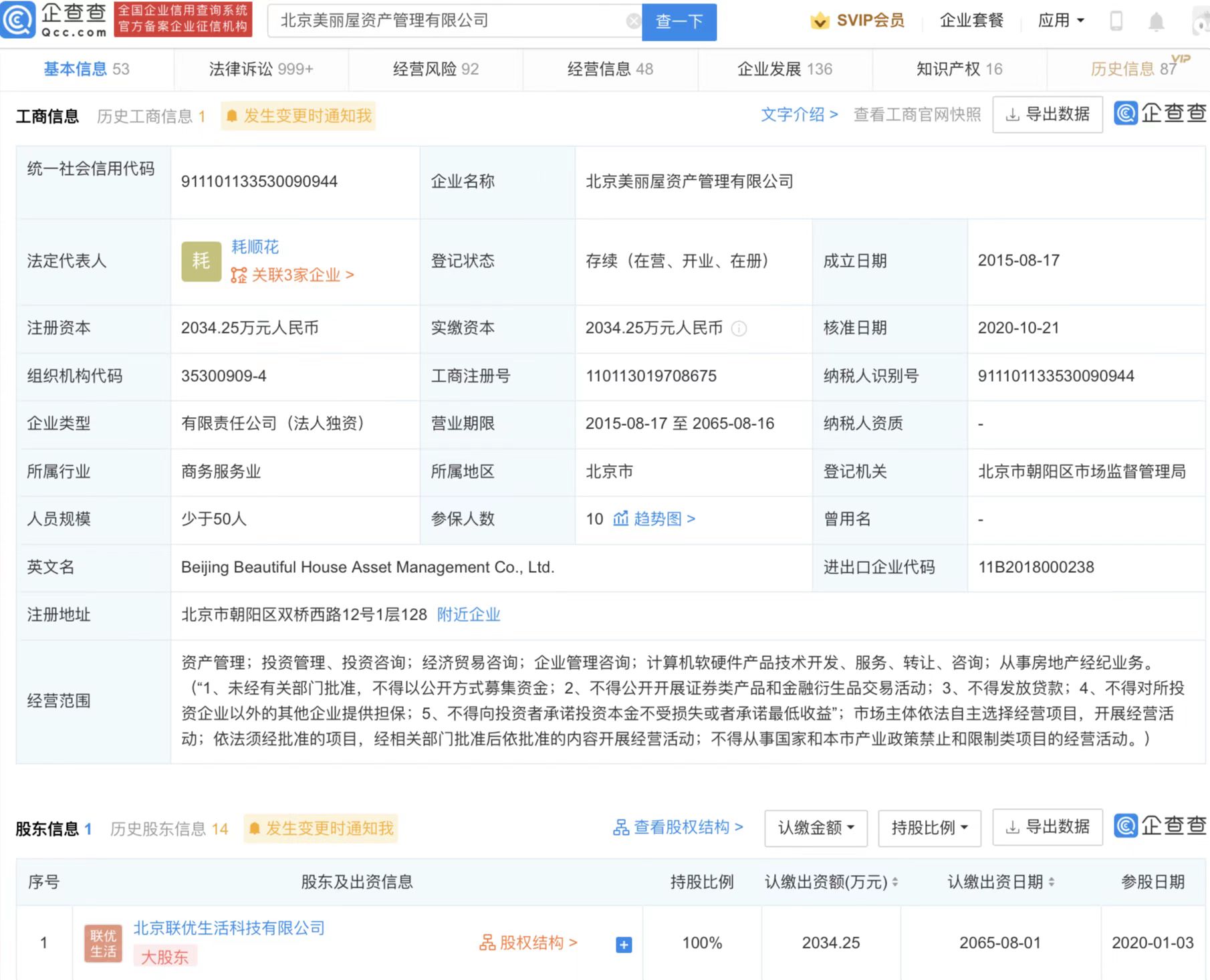Switch to 法律诉讼 999+ tab
The image size is (1210, 980).
point(261,69)
